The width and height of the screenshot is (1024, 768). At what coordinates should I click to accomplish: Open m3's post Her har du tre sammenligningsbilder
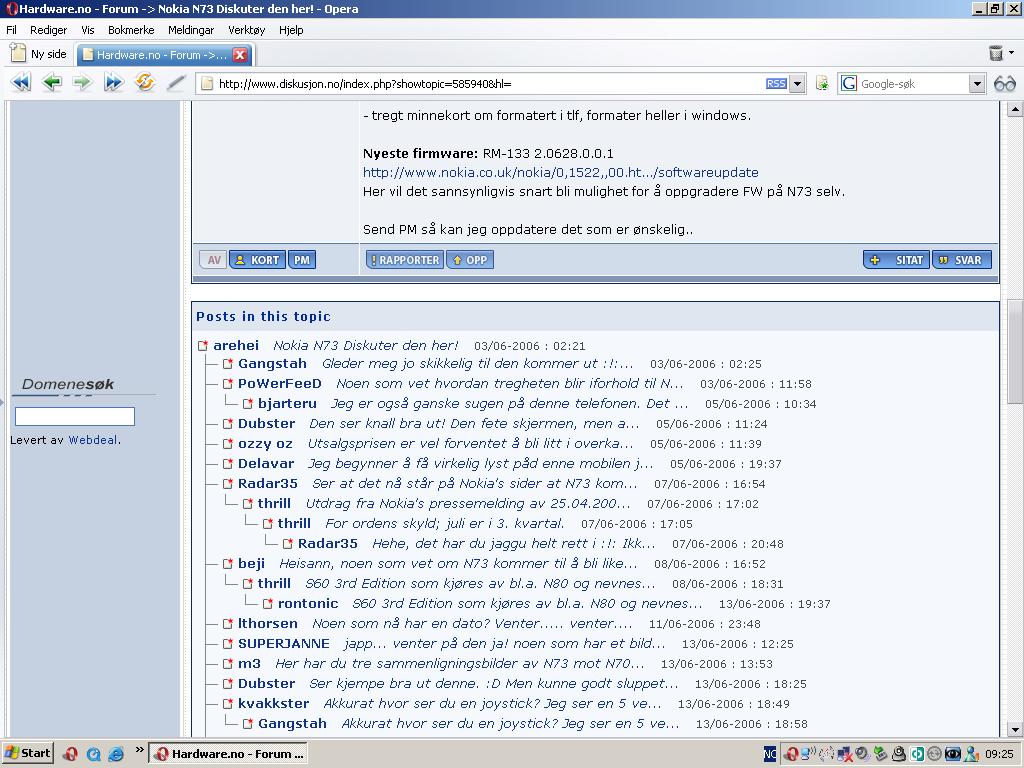click(x=460, y=664)
